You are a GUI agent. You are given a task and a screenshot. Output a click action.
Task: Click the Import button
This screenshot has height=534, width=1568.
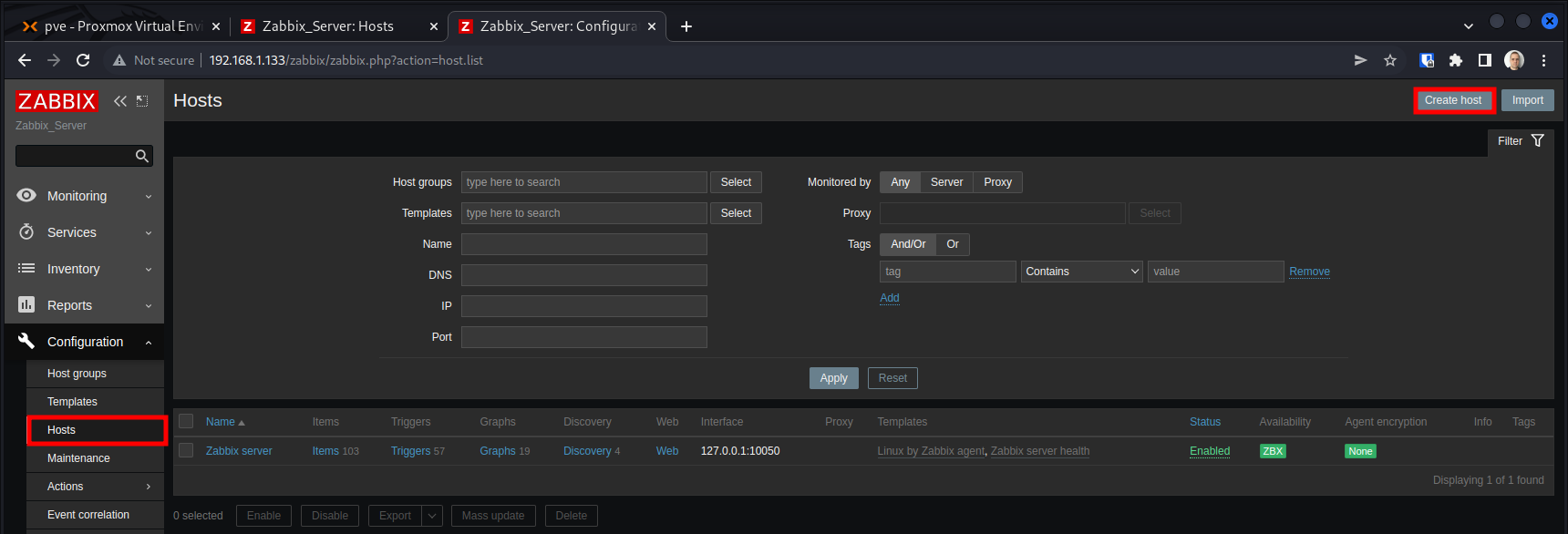click(1528, 100)
